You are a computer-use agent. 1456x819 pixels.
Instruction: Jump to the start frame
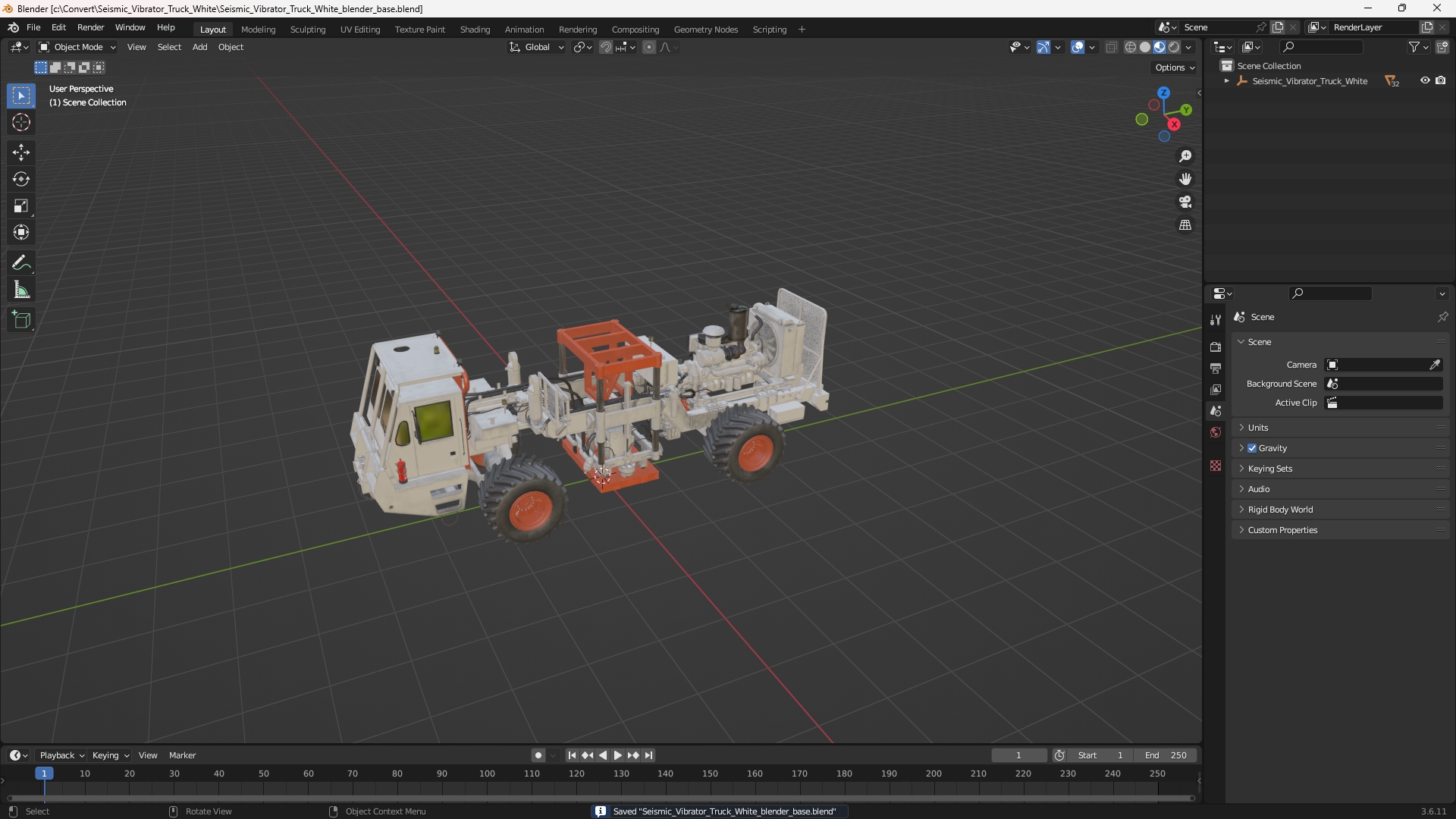pyautogui.click(x=572, y=755)
